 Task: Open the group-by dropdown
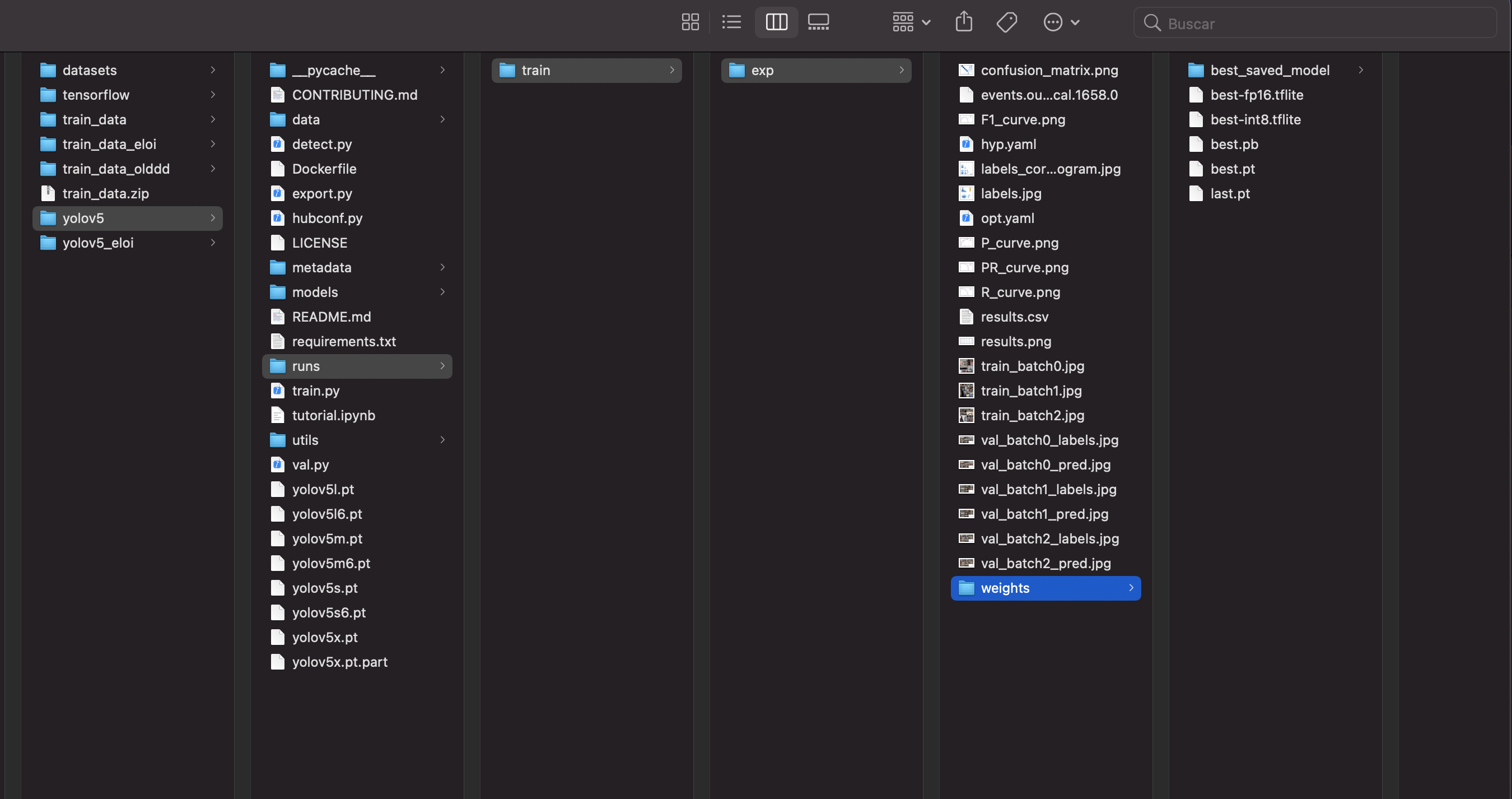(911, 22)
